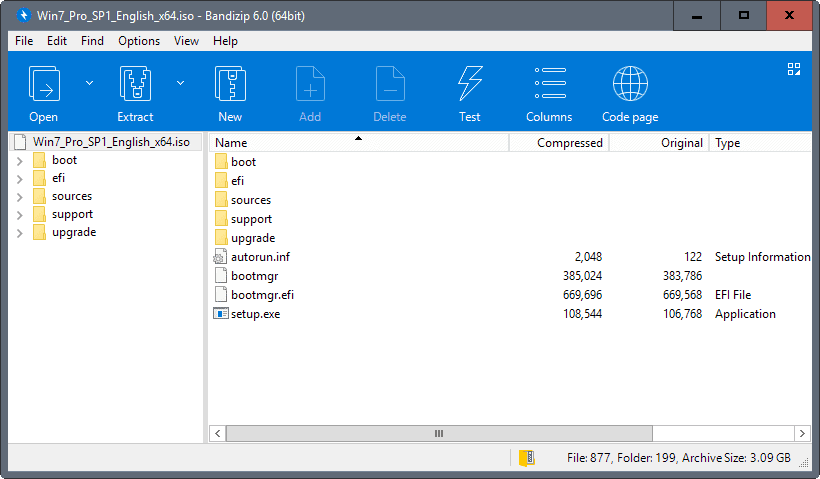Sort by the Type column header

(x=760, y=142)
